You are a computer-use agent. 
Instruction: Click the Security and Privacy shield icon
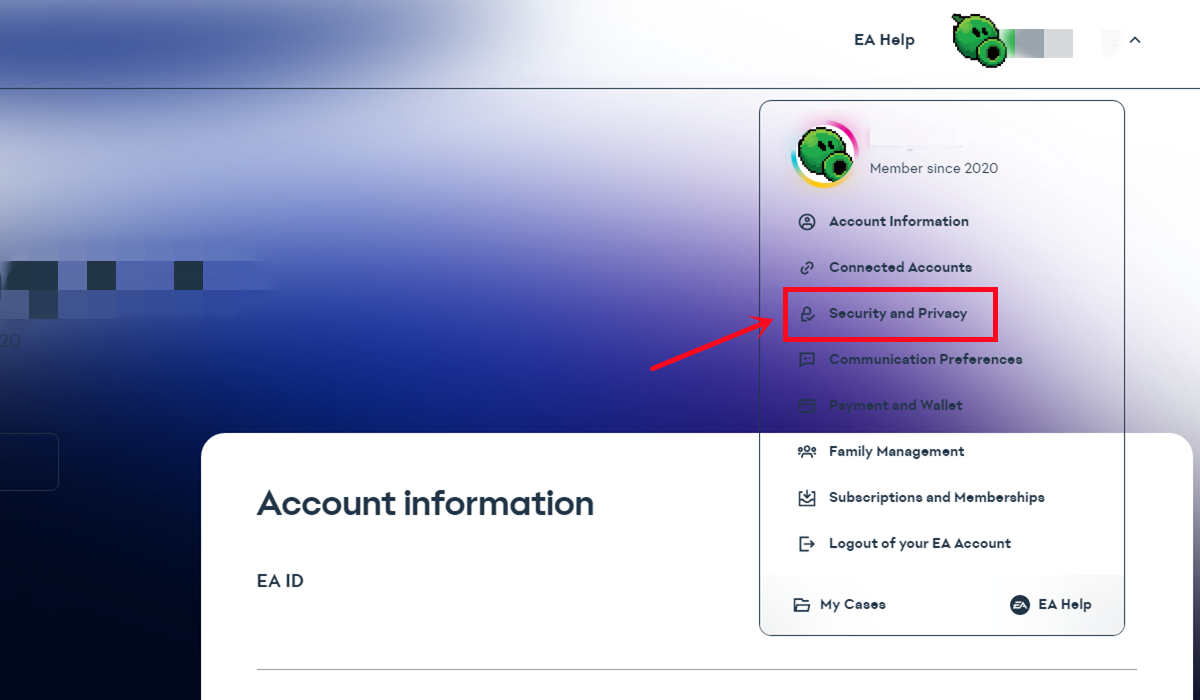coord(807,314)
